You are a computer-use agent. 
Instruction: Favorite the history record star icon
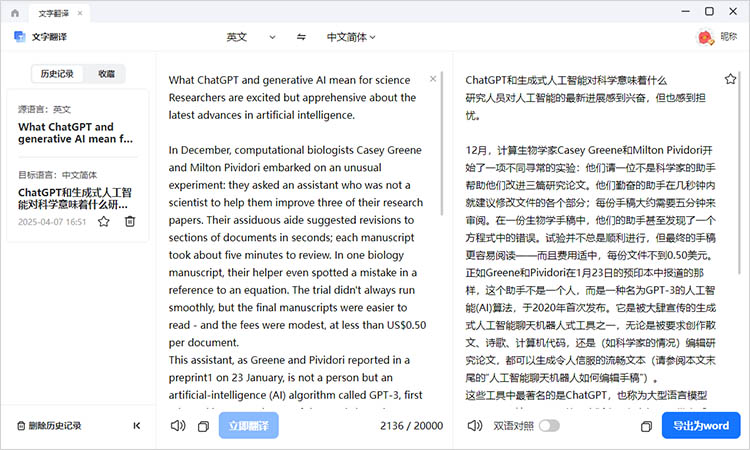[104, 221]
